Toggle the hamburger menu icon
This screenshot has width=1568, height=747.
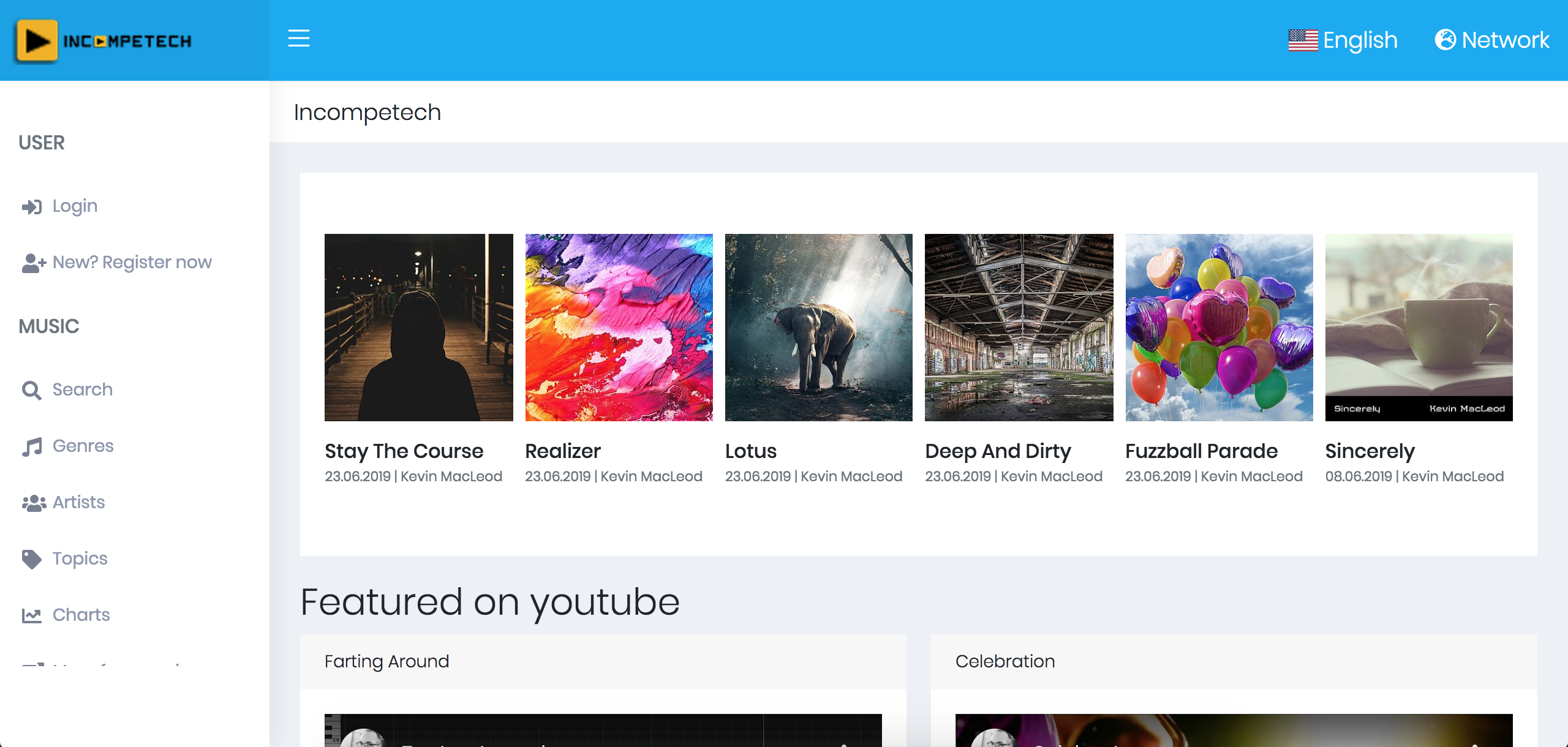pyautogui.click(x=299, y=39)
